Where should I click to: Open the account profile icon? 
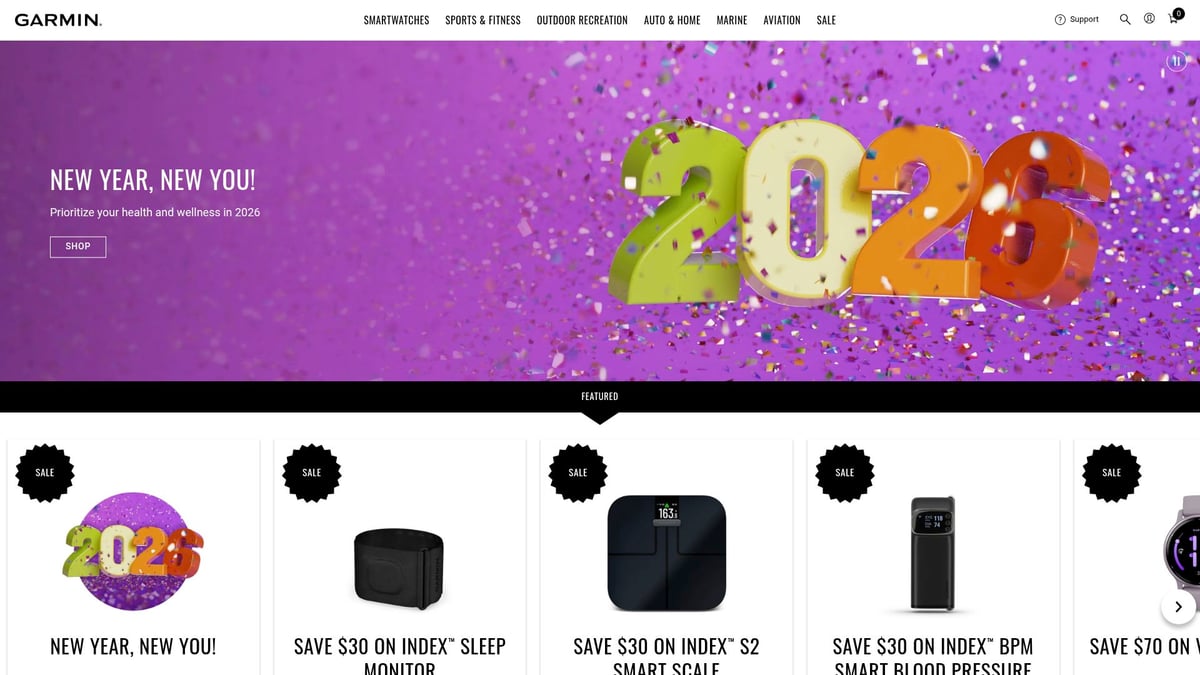click(x=1149, y=19)
